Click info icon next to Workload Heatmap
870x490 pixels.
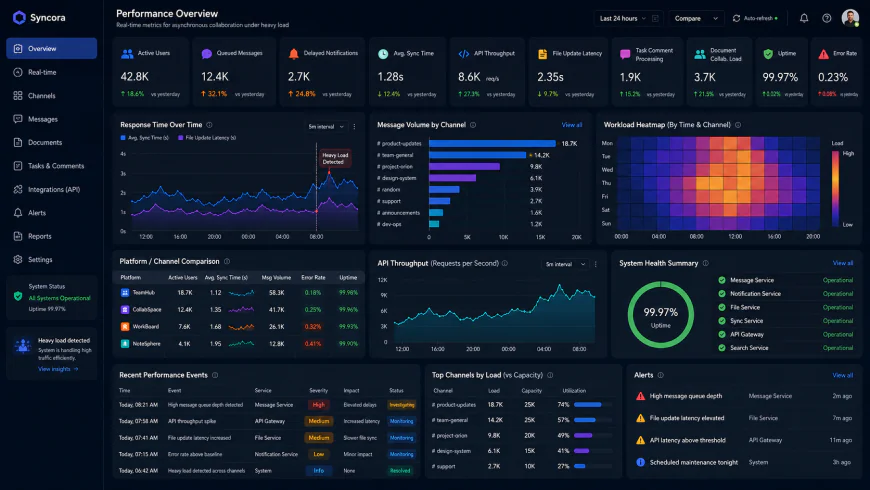[x=738, y=125]
